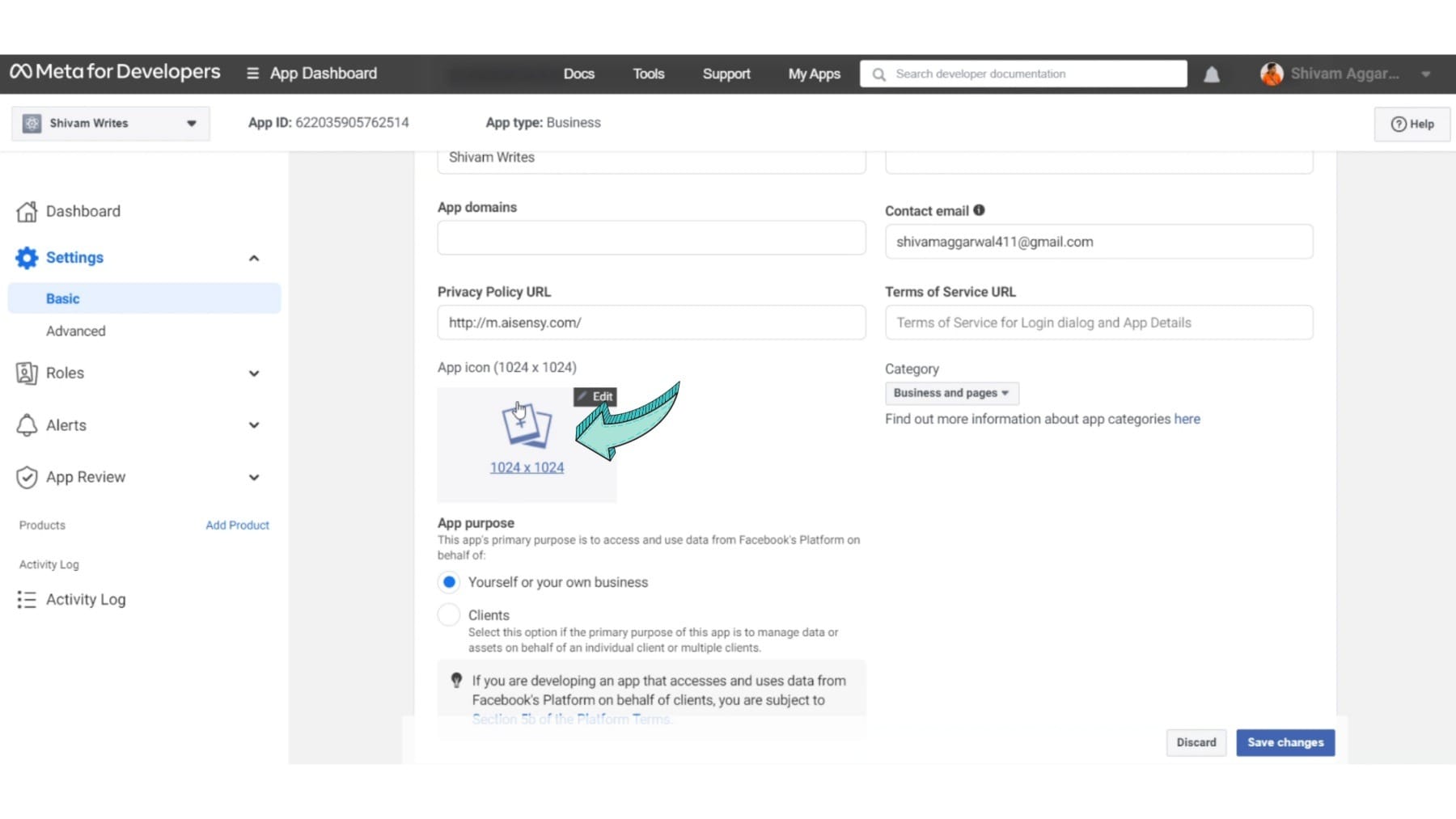
Task: Open My Apps in top navigation
Action: 814,74
